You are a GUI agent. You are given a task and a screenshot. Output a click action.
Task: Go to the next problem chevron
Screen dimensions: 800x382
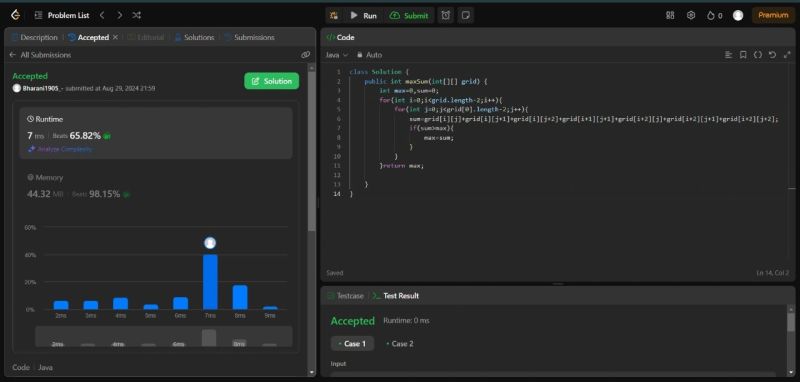coord(119,15)
